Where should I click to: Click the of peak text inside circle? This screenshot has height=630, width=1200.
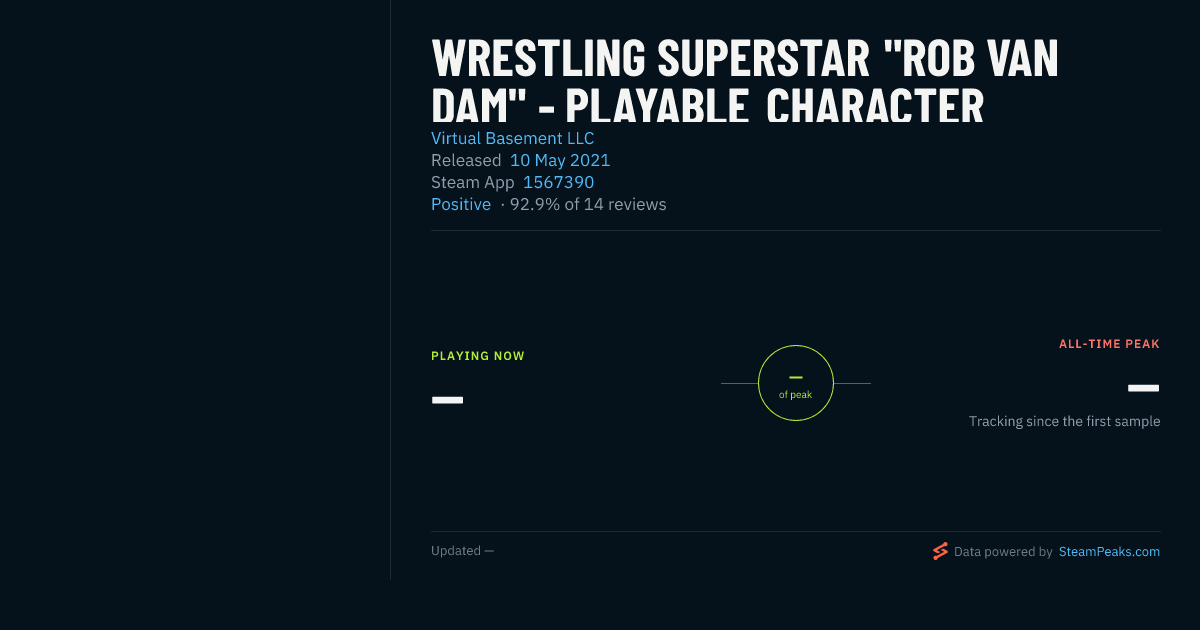tap(796, 395)
